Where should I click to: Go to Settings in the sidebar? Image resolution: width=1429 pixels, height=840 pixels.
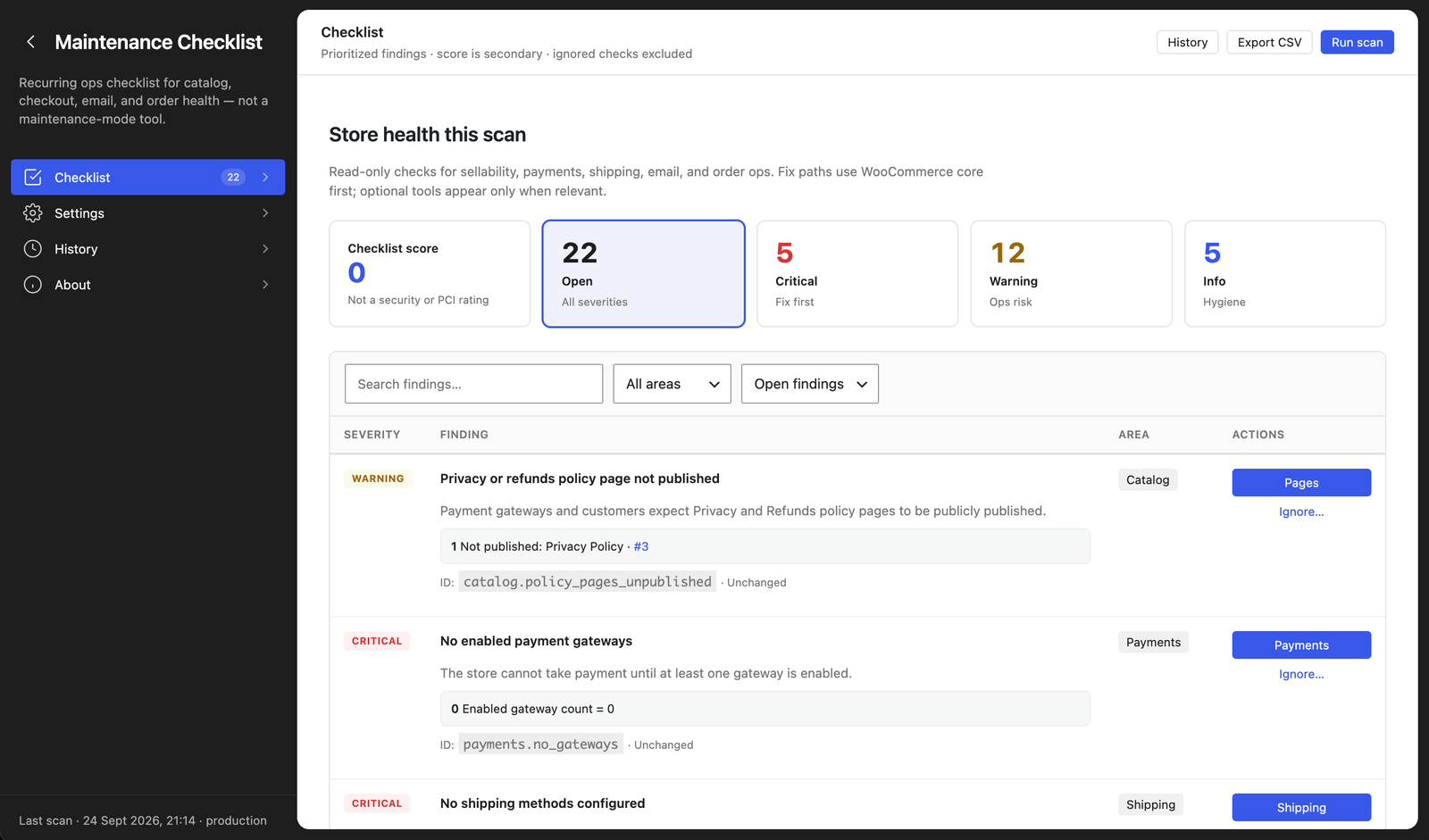148,213
